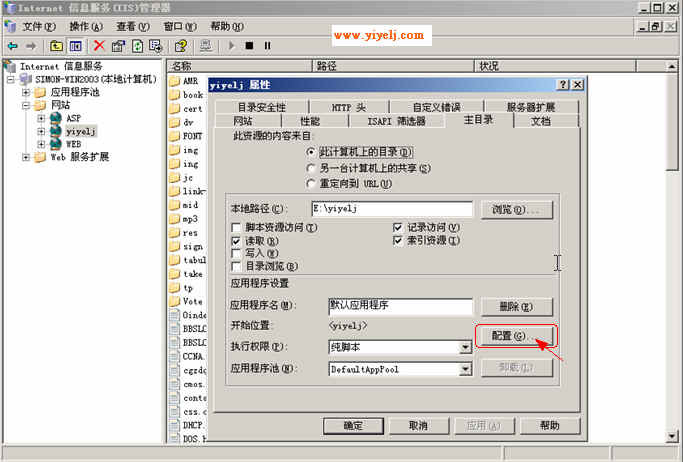Click the Start service play icon
This screenshot has height=462, width=683.
point(231,46)
